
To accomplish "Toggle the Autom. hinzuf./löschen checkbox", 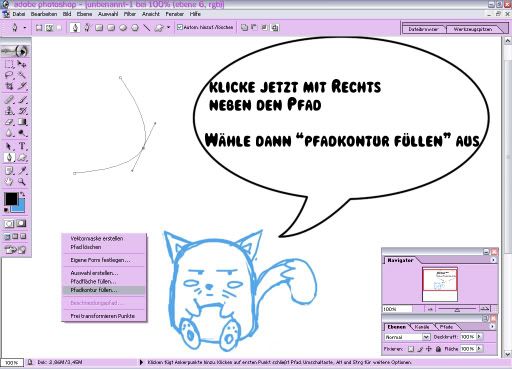I will pyautogui.click(x=180, y=27).
